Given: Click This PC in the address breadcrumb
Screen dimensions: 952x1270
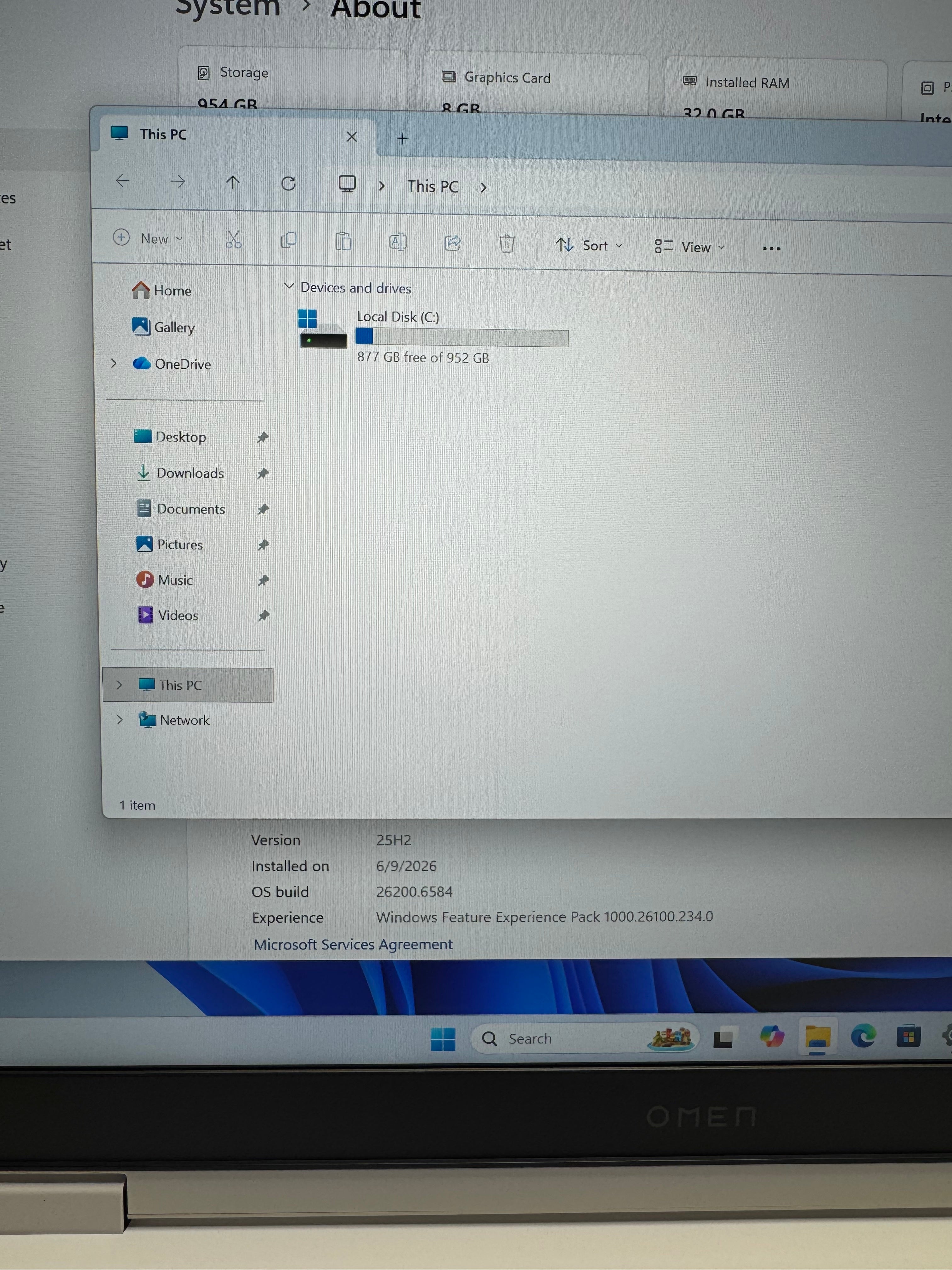Looking at the screenshot, I should click(x=433, y=186).
